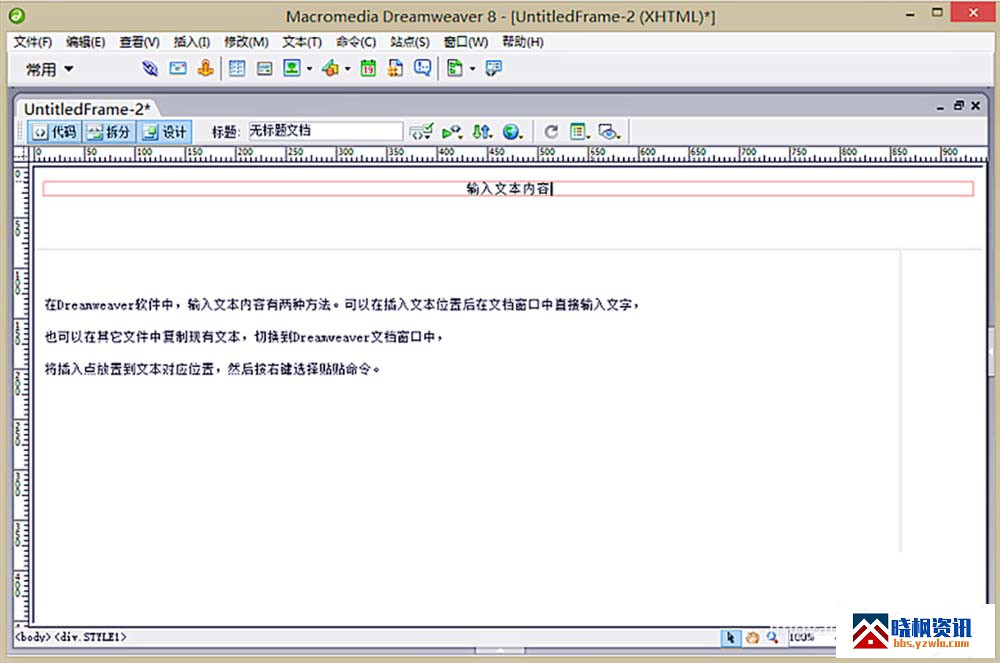Click the Validate Markup icon
Viewport: 1000px width, 663px height.
click(x=452, y=132)
